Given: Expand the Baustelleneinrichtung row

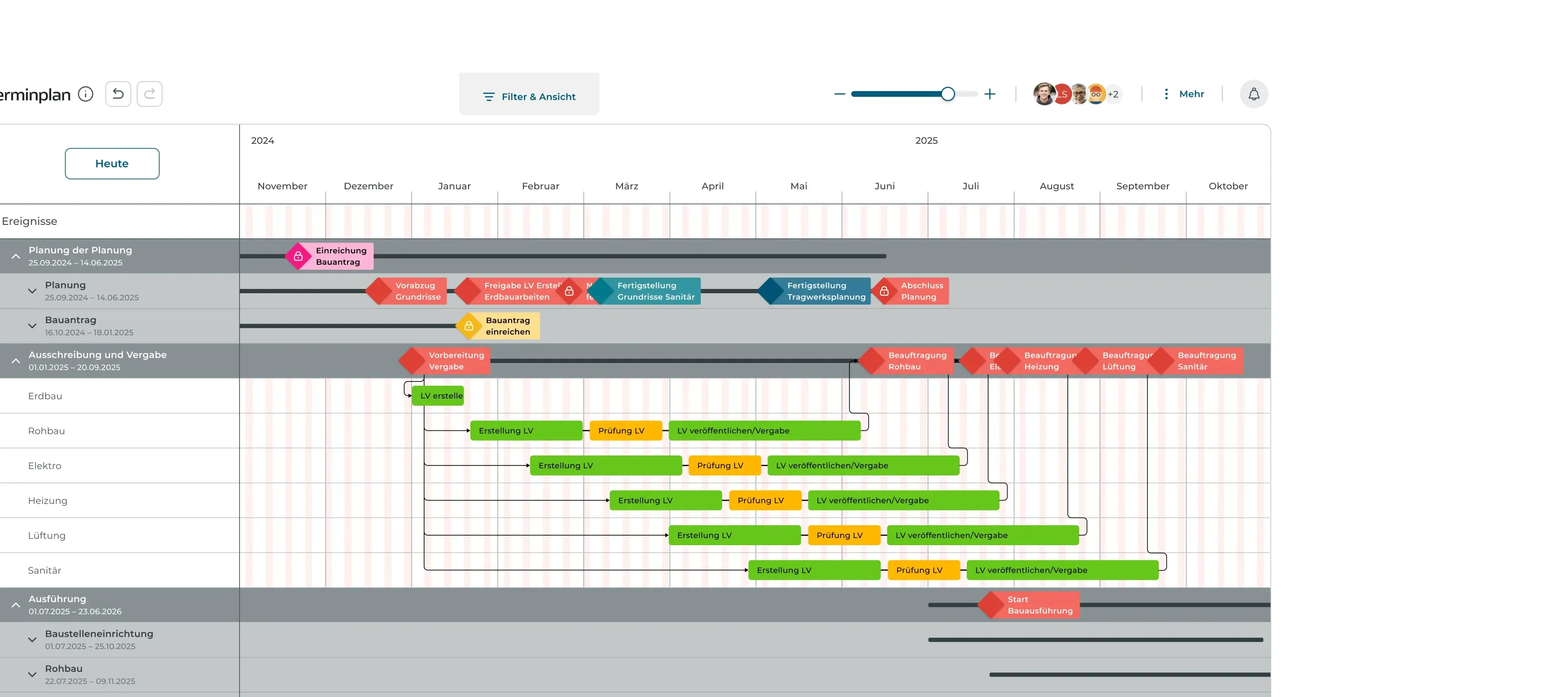Looking at the screenshot, I should click(x=32, y=640).
